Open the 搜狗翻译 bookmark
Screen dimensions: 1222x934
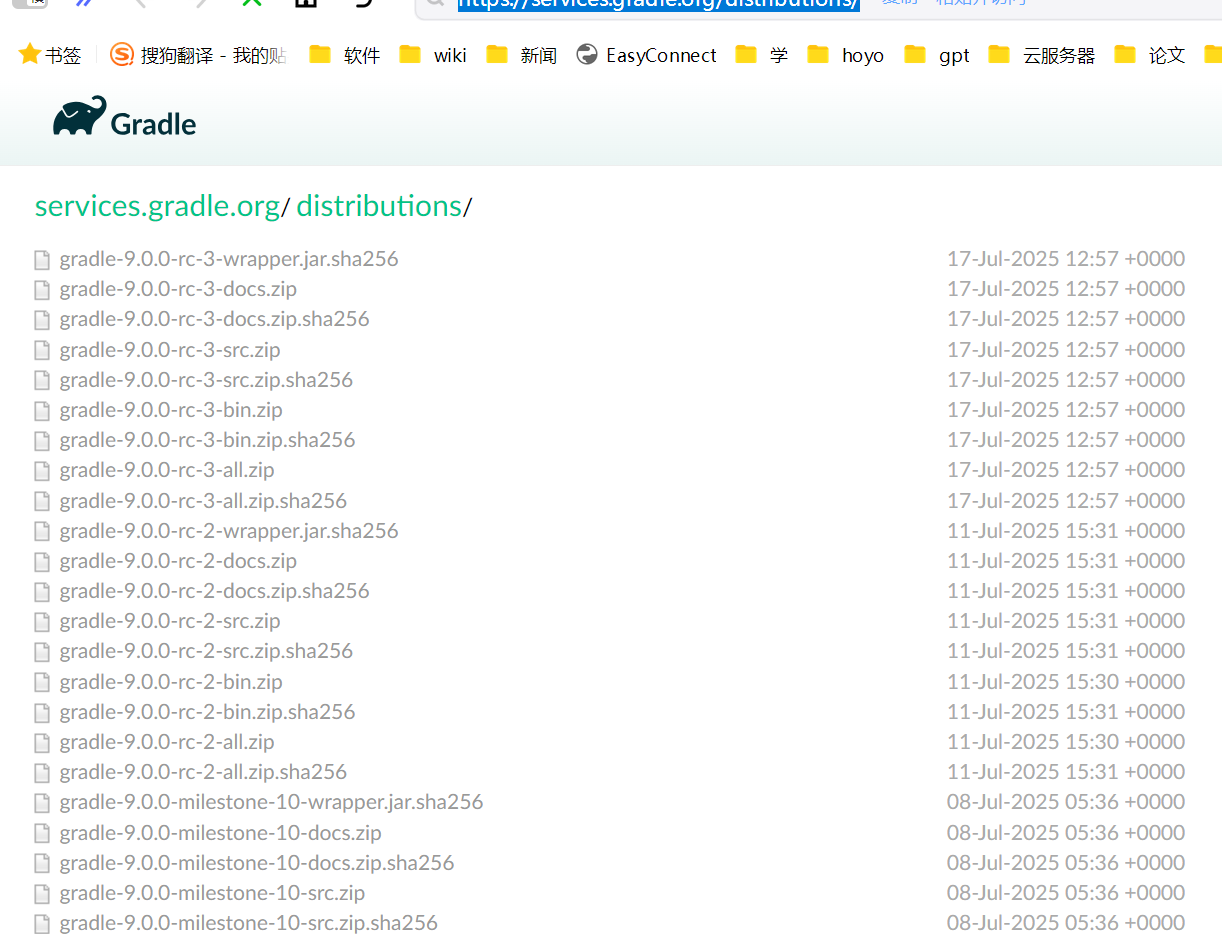(198, 55)
